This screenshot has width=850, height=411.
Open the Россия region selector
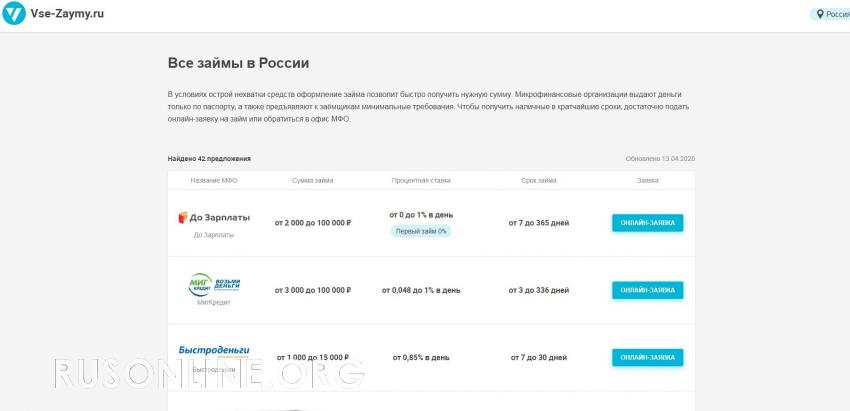click(x=831, y=14)
